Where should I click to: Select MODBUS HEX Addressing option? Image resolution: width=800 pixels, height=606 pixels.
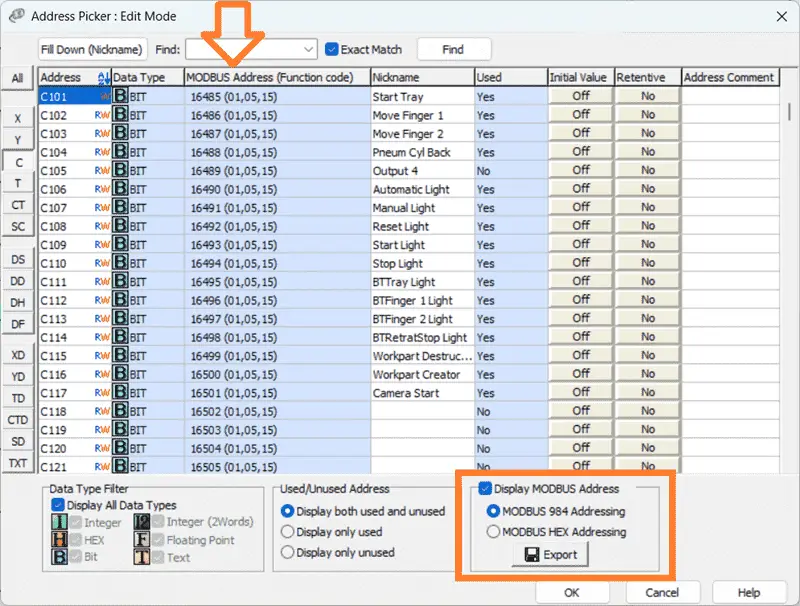(x=493, y=532)
